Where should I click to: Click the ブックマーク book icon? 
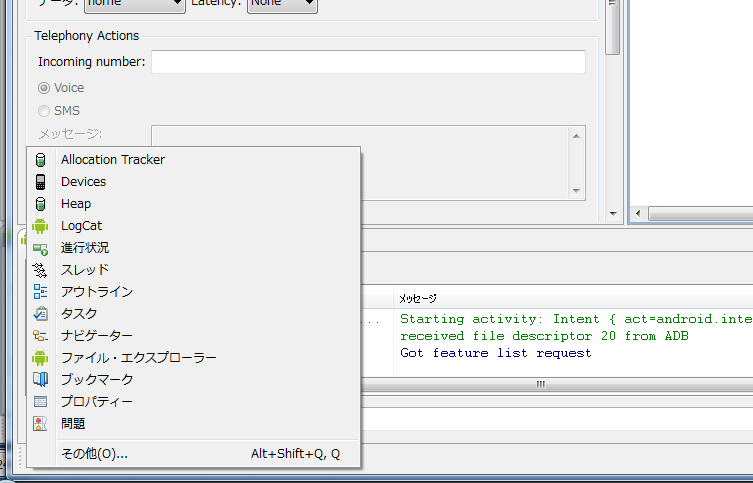[x=40, y=379]
